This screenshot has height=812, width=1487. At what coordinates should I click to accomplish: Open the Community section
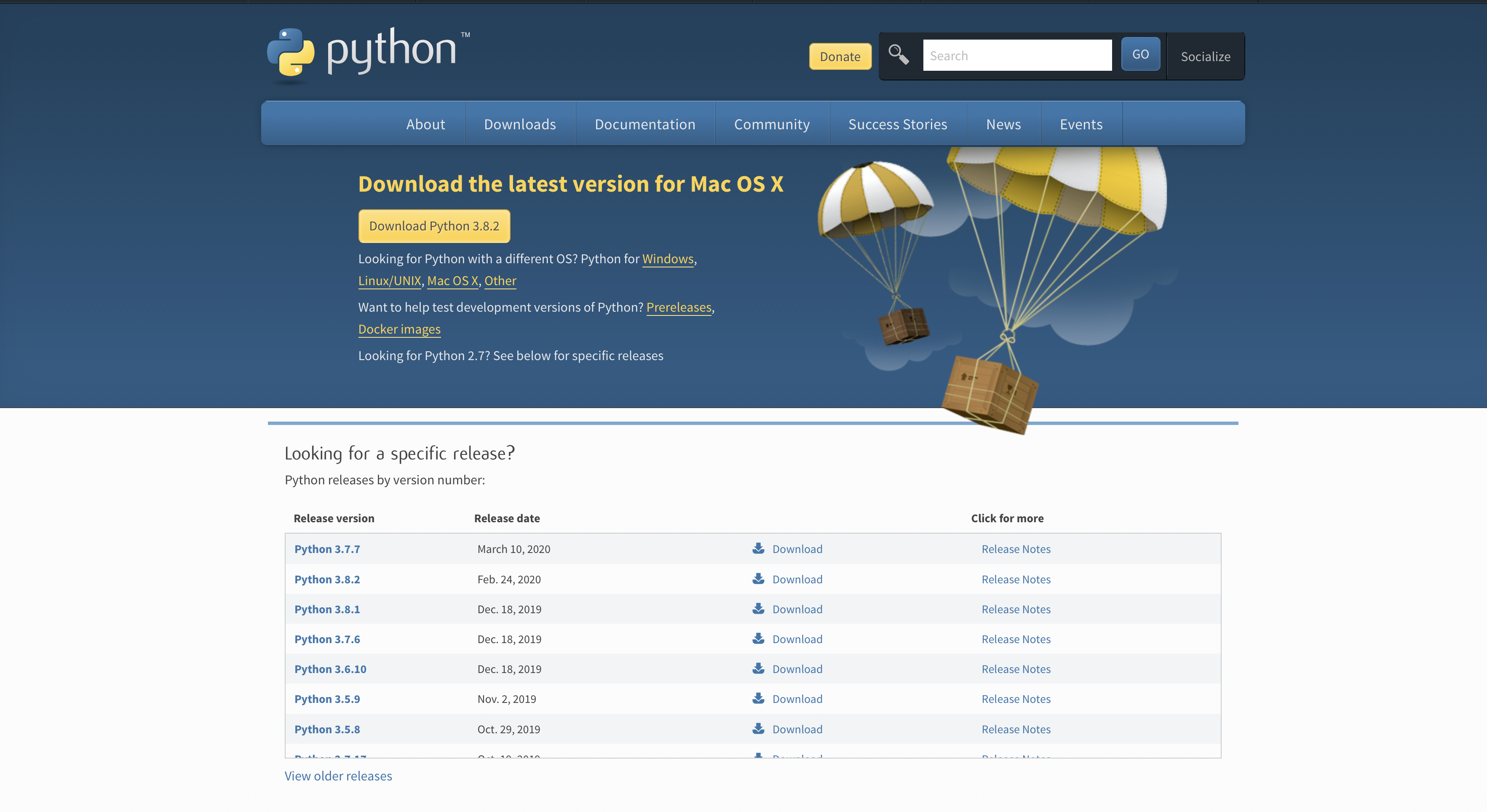(772, 123)
